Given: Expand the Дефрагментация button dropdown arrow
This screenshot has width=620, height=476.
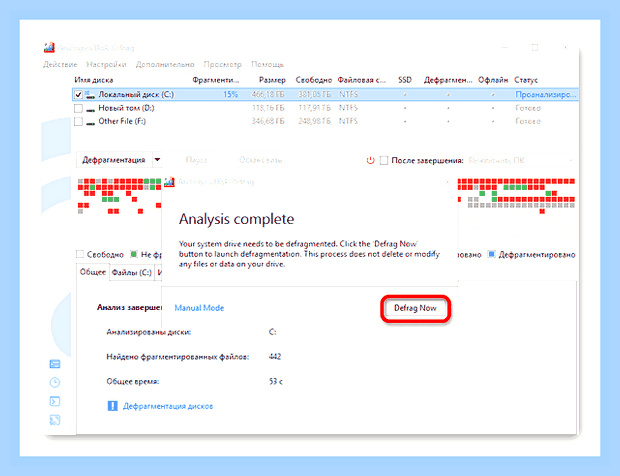Looking at the screenshot, I should (x=157, y=160).
